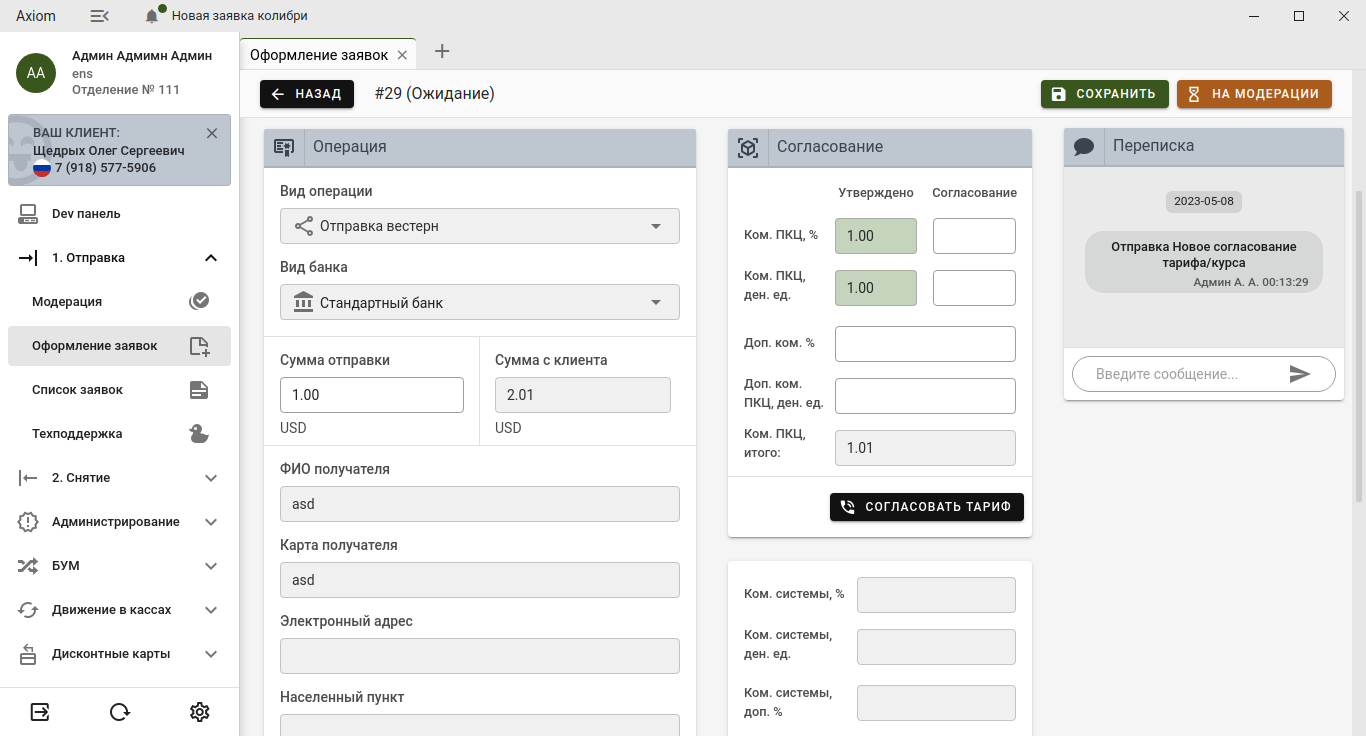
Task: Click the Ком. ПКЦ, итого field
Action: [x=925, y=448]
